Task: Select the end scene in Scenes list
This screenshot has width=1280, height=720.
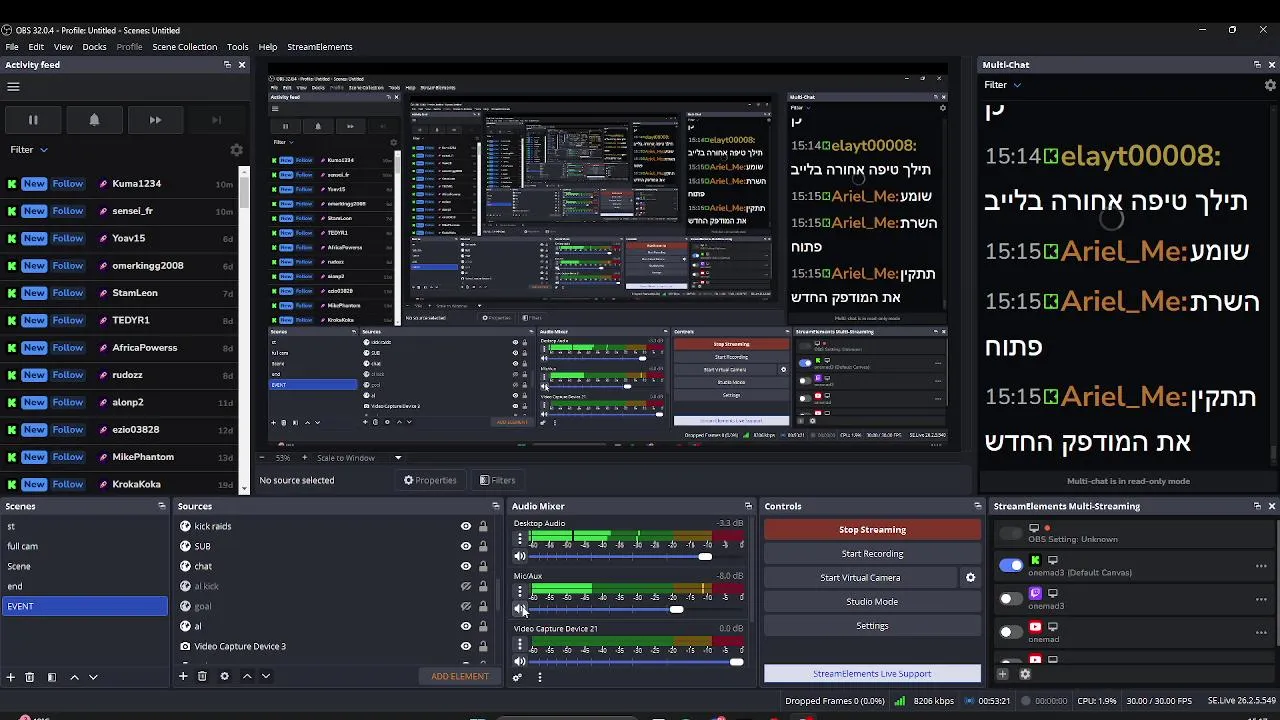Action: [85, 586]
